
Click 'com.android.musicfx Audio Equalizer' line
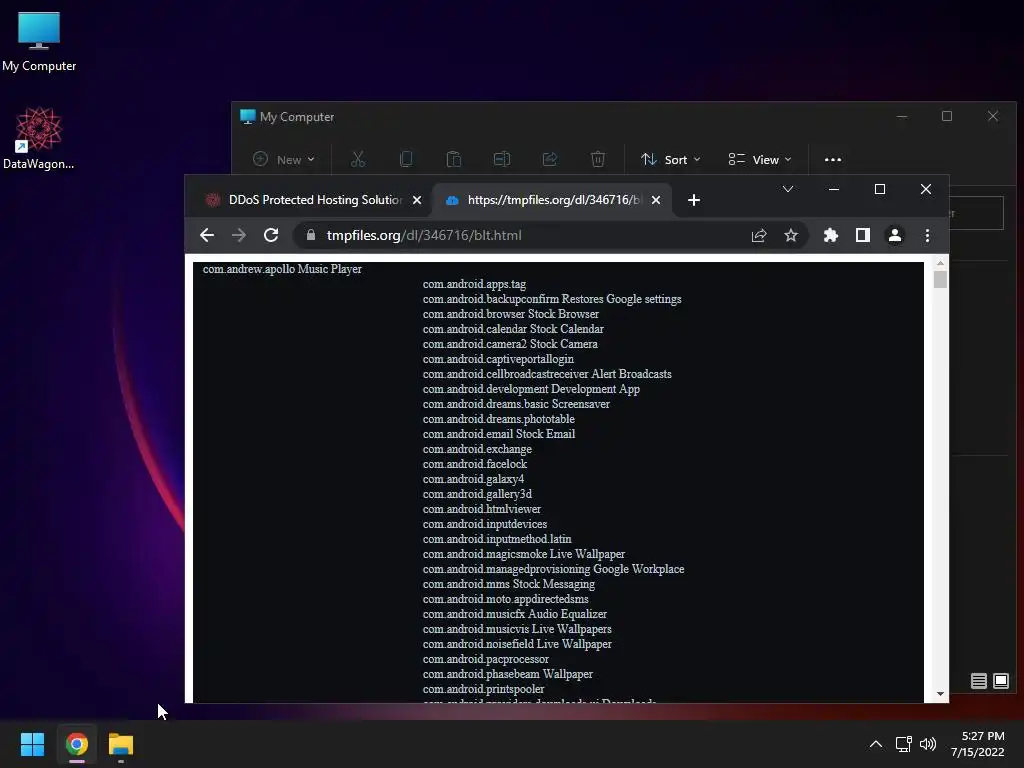point(515,614)
